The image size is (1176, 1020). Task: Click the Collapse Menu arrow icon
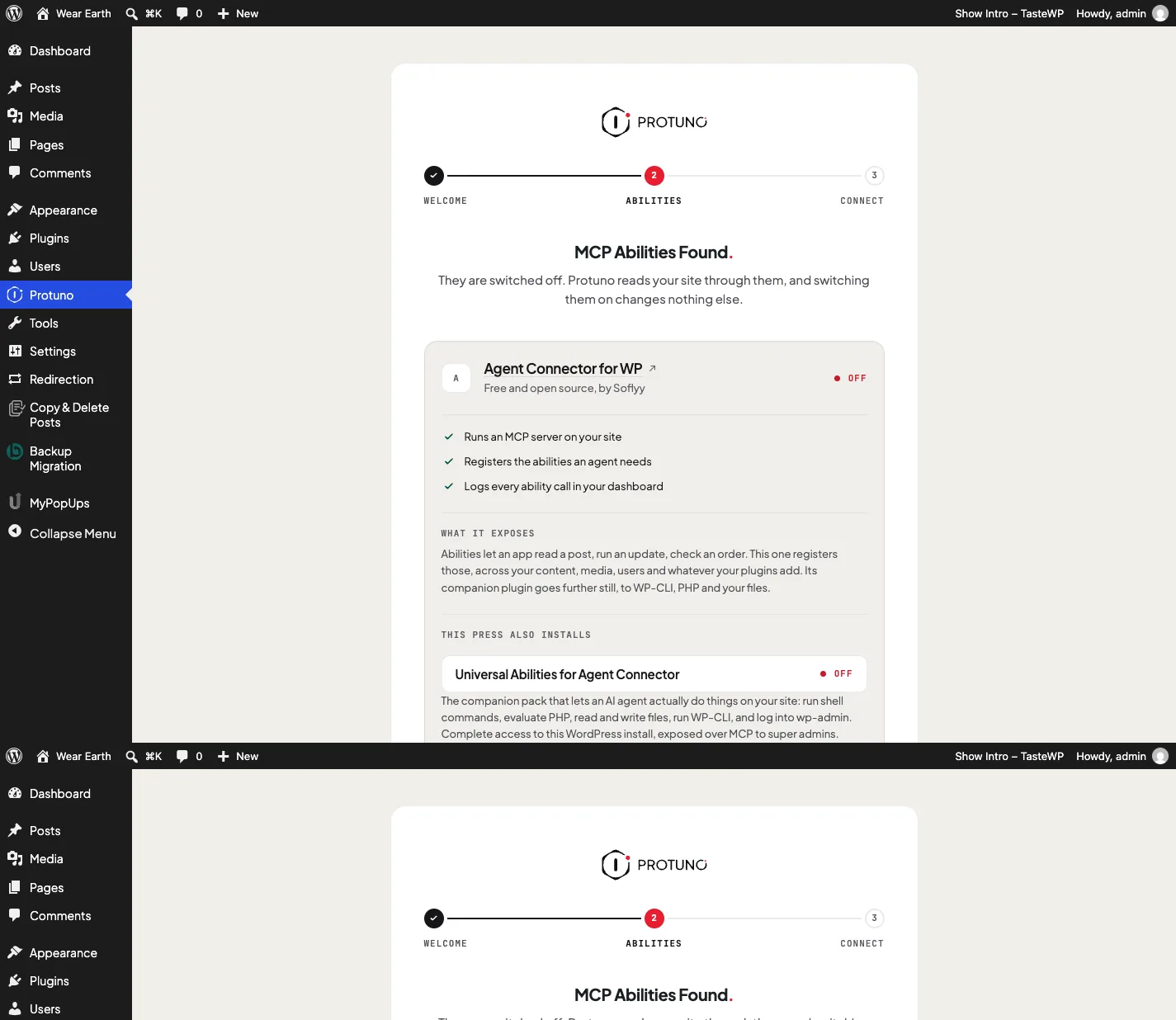(x=15, y=531)
